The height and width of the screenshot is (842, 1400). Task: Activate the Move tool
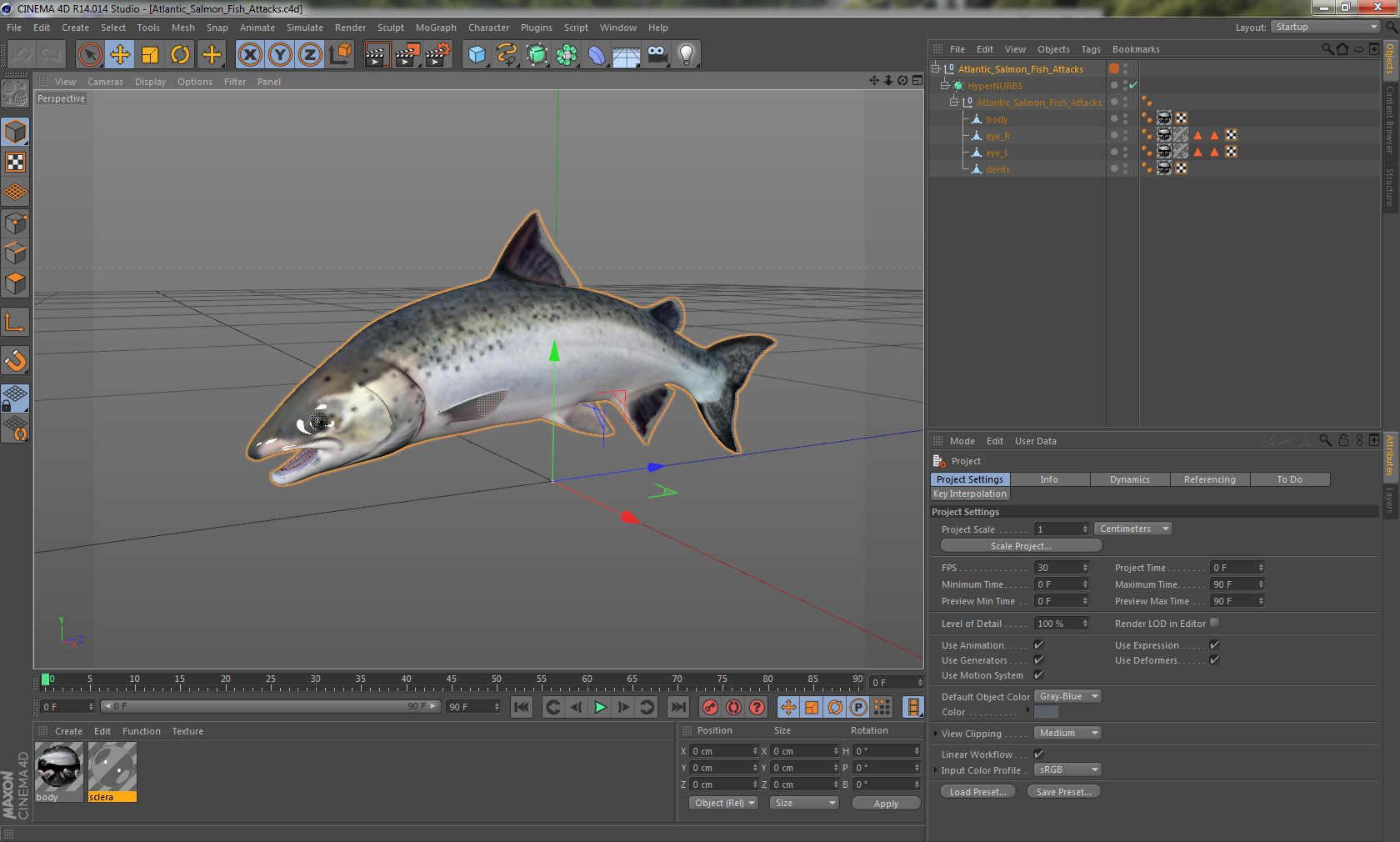click(120, 55)
